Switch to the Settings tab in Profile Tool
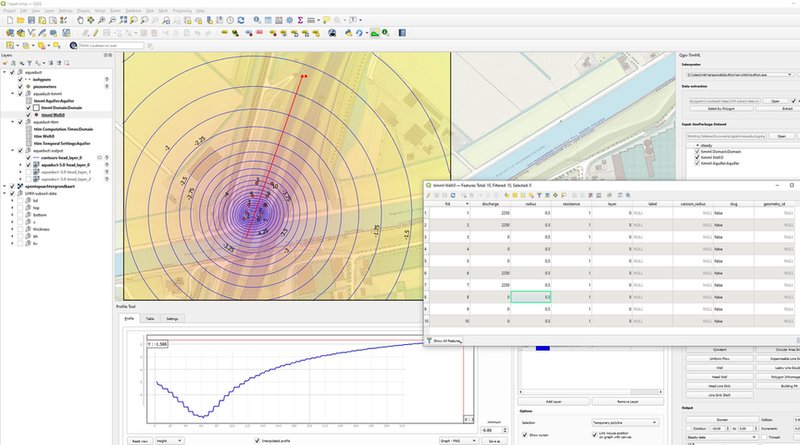800x445 pixels. [x=172, y=319]
